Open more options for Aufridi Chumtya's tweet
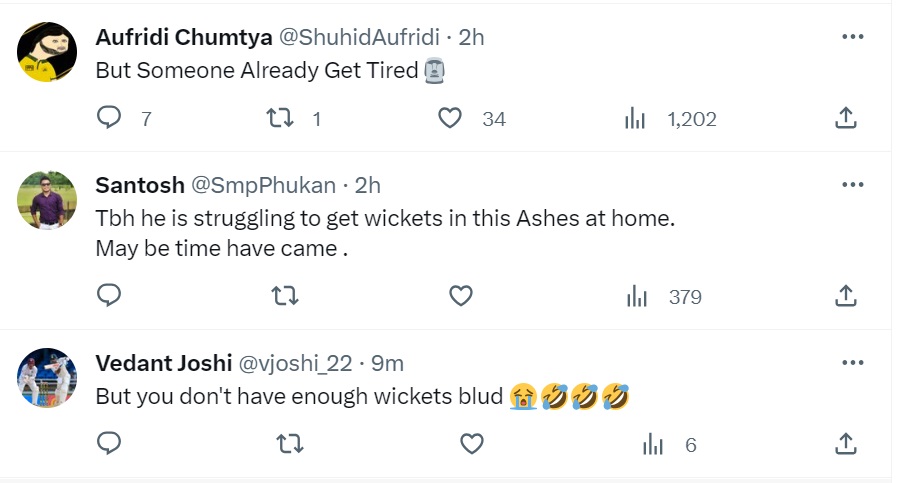The width and height of the screenshot is (900, 483). [852, 37]
